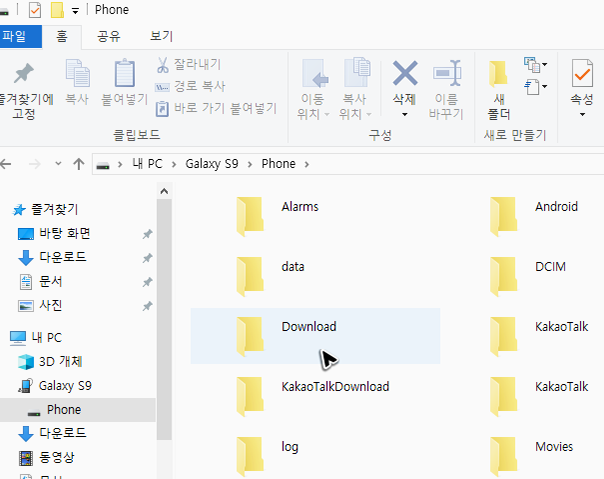Screen dimensions: 604x479
Task: Click navigation pane scroll up arrow
Action: [x=164, y=191]
